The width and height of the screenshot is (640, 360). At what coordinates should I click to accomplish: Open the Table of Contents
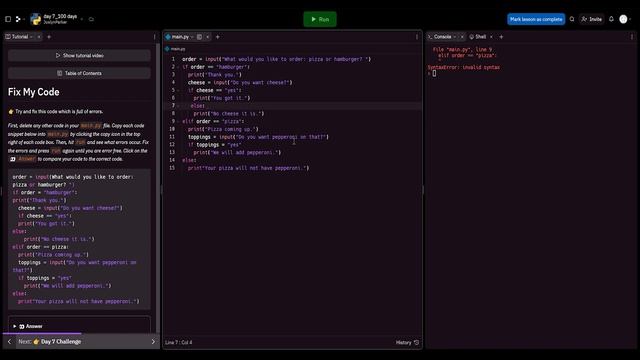[79, 73]
